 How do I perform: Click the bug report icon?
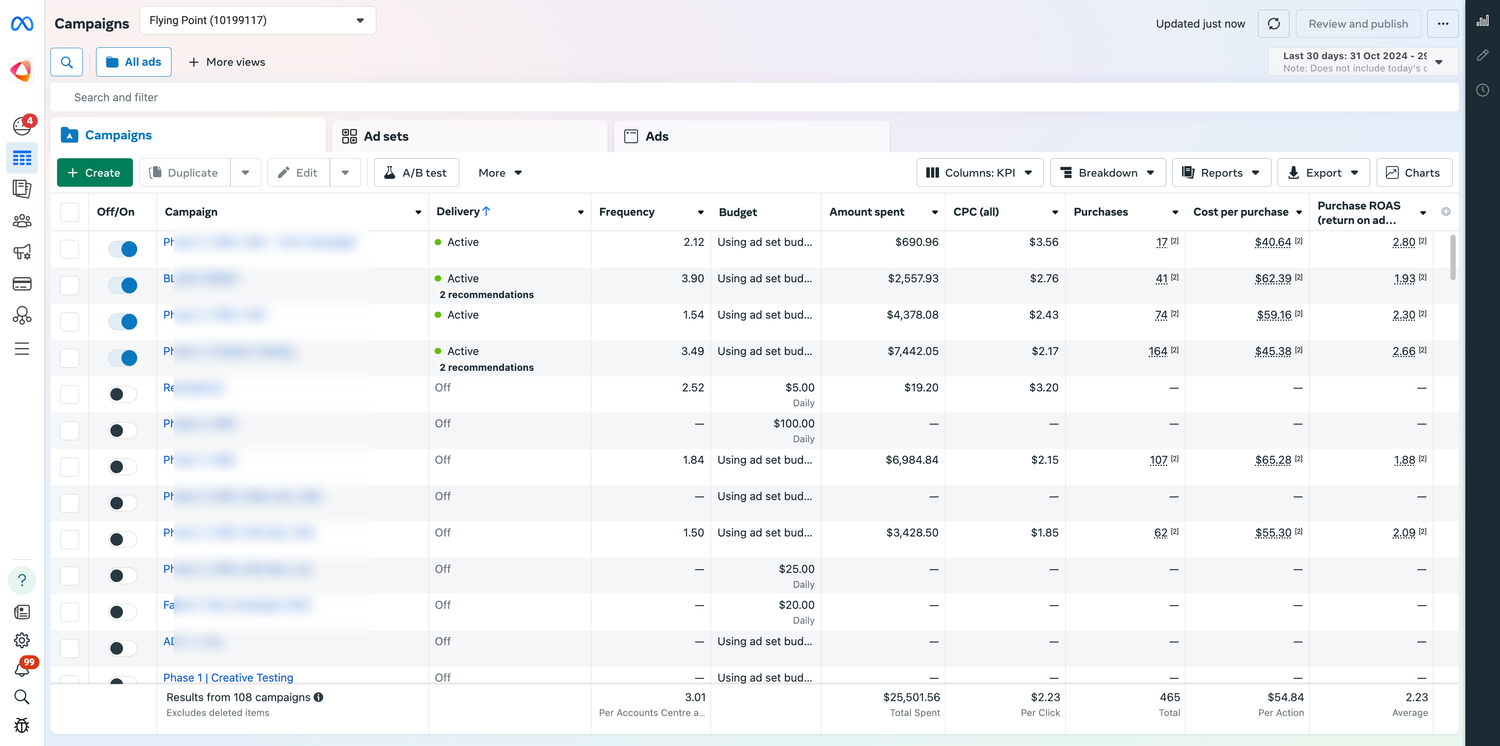(22, 725)
